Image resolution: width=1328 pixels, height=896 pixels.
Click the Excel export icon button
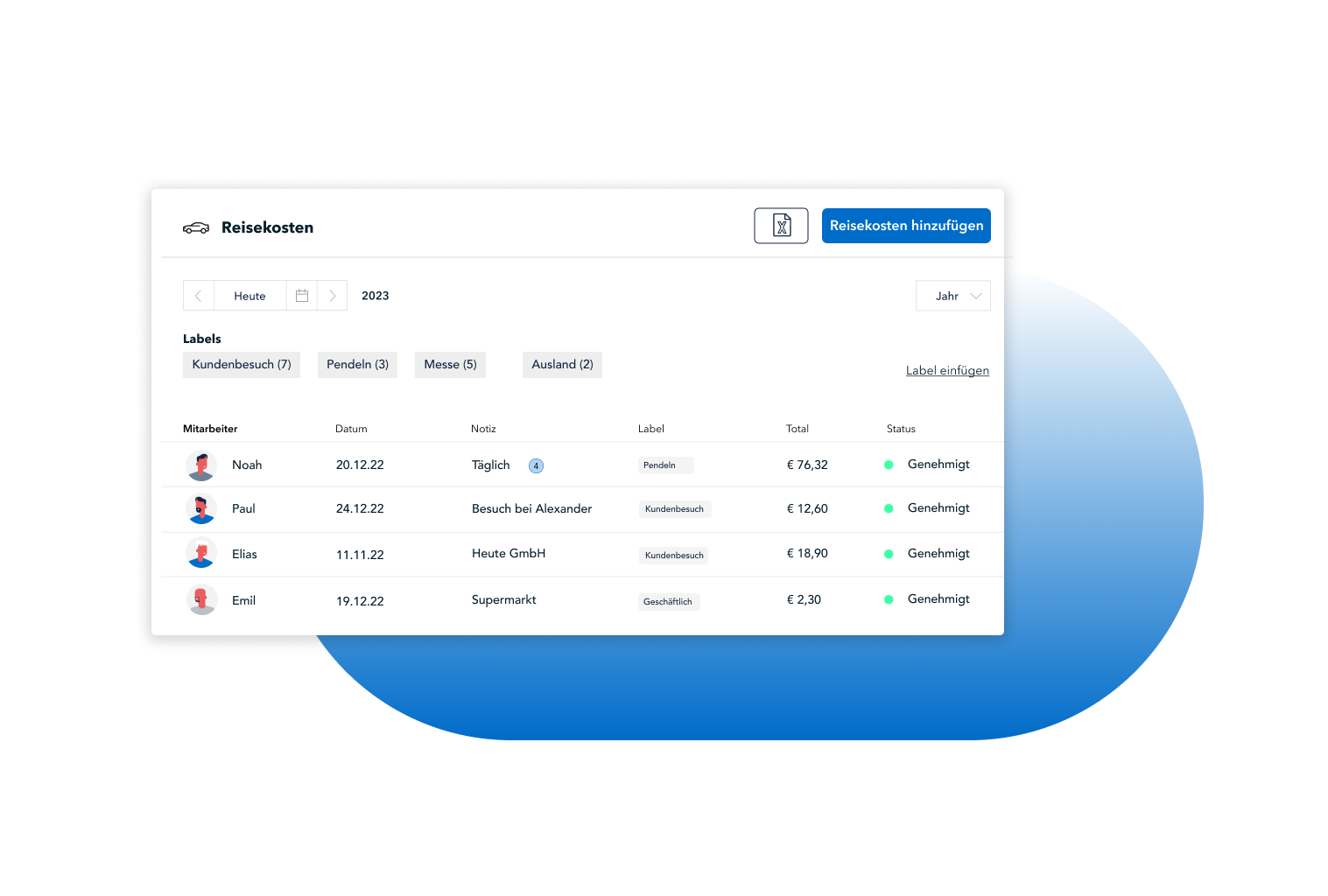point(781,226)
